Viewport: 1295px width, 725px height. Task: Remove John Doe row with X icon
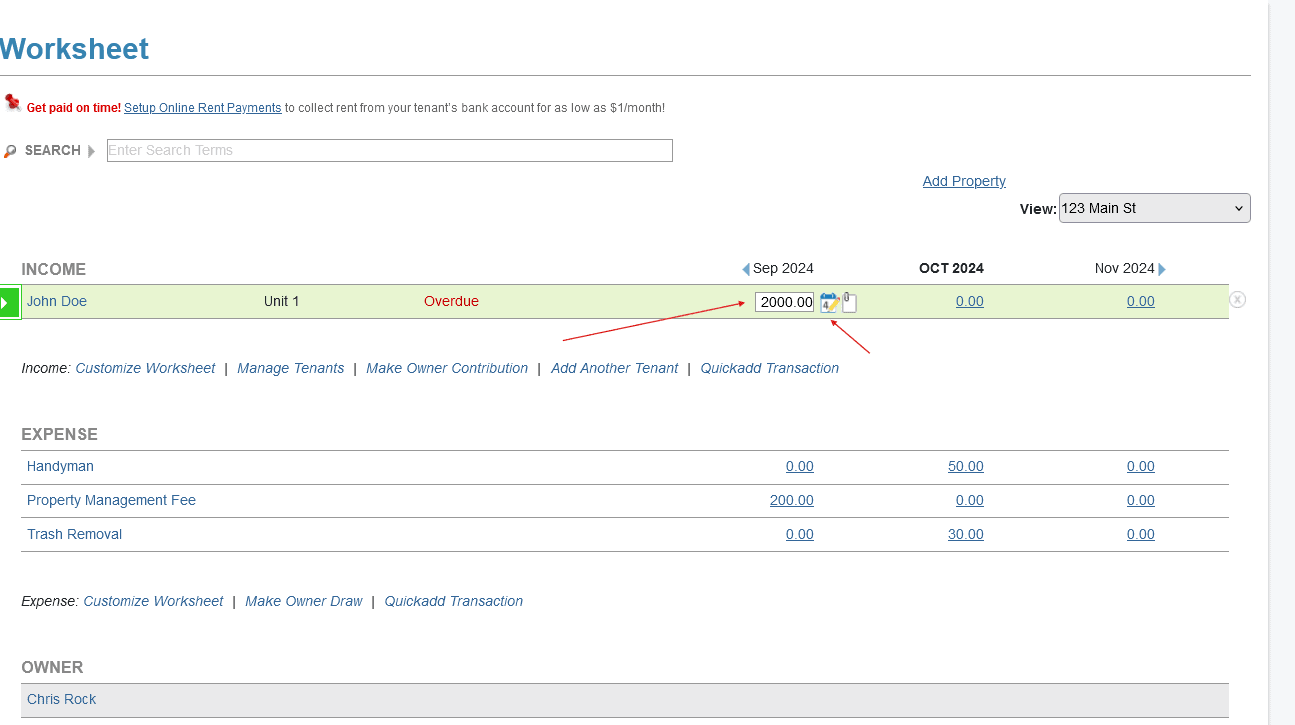click(1237, 299)
